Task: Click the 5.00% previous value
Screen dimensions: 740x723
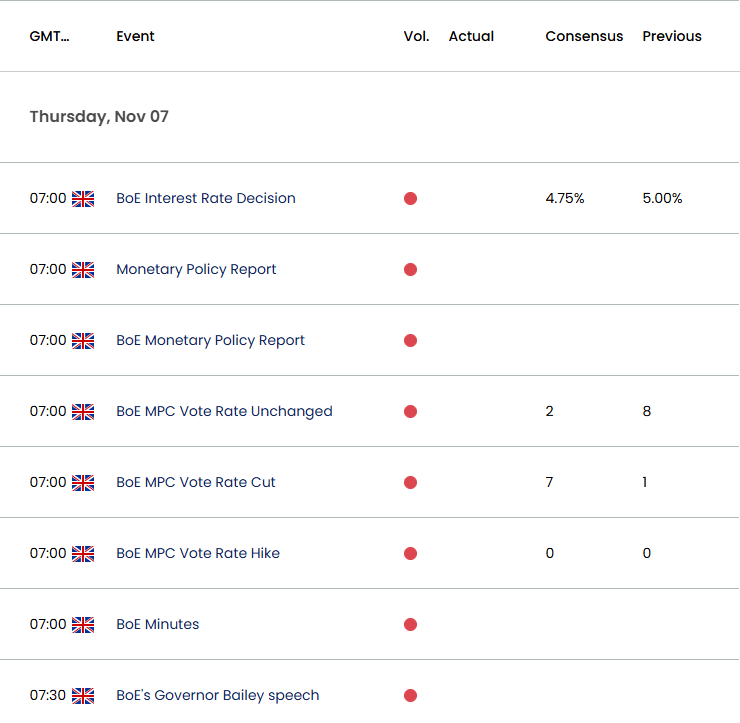Action: tap(662, 198)
